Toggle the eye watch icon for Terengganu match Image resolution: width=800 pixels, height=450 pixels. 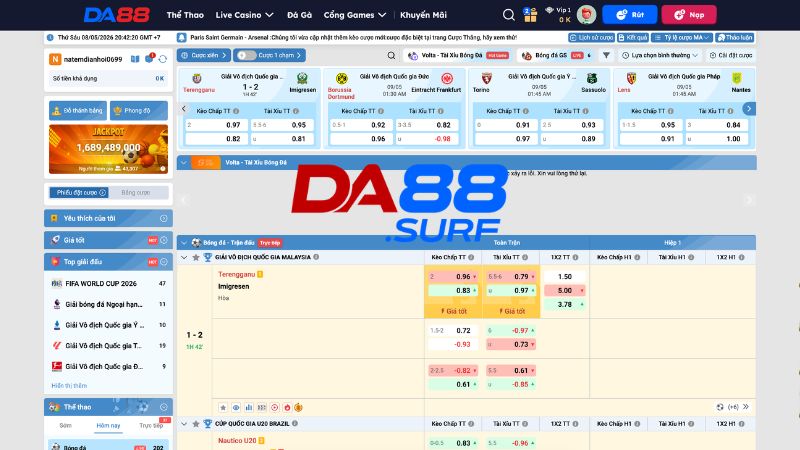(x=236, y=407)
